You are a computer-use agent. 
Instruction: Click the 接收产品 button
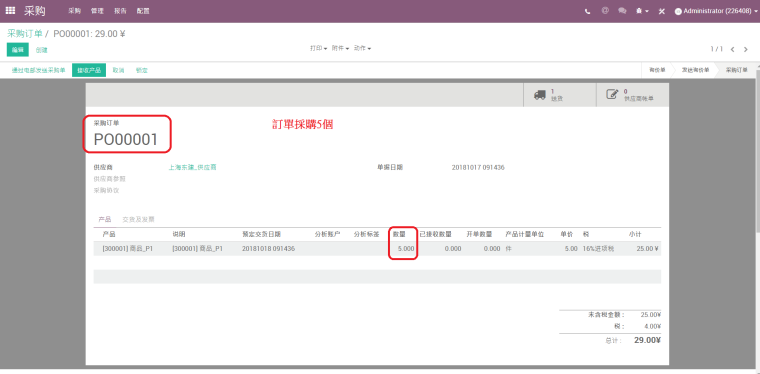click(x=89, y=70)
